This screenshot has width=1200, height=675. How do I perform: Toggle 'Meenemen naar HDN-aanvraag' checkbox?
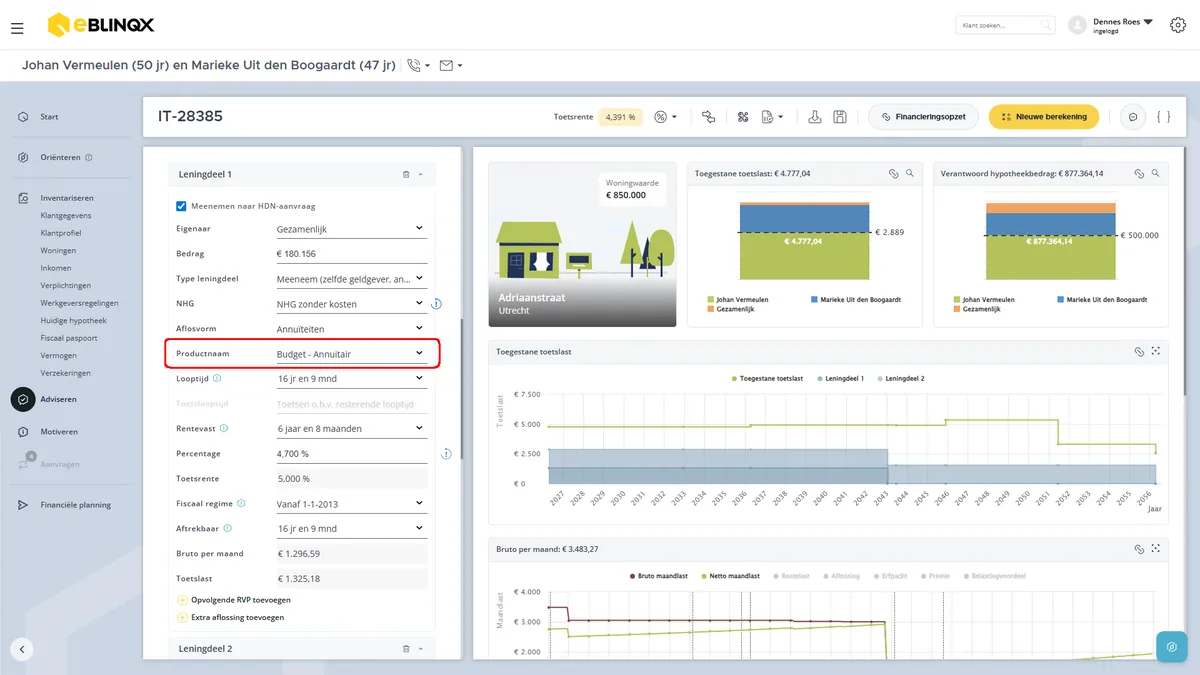point(181,206)
